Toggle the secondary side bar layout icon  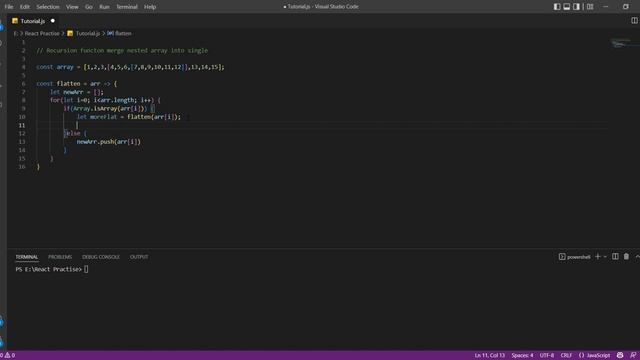(x=576, y=7)
